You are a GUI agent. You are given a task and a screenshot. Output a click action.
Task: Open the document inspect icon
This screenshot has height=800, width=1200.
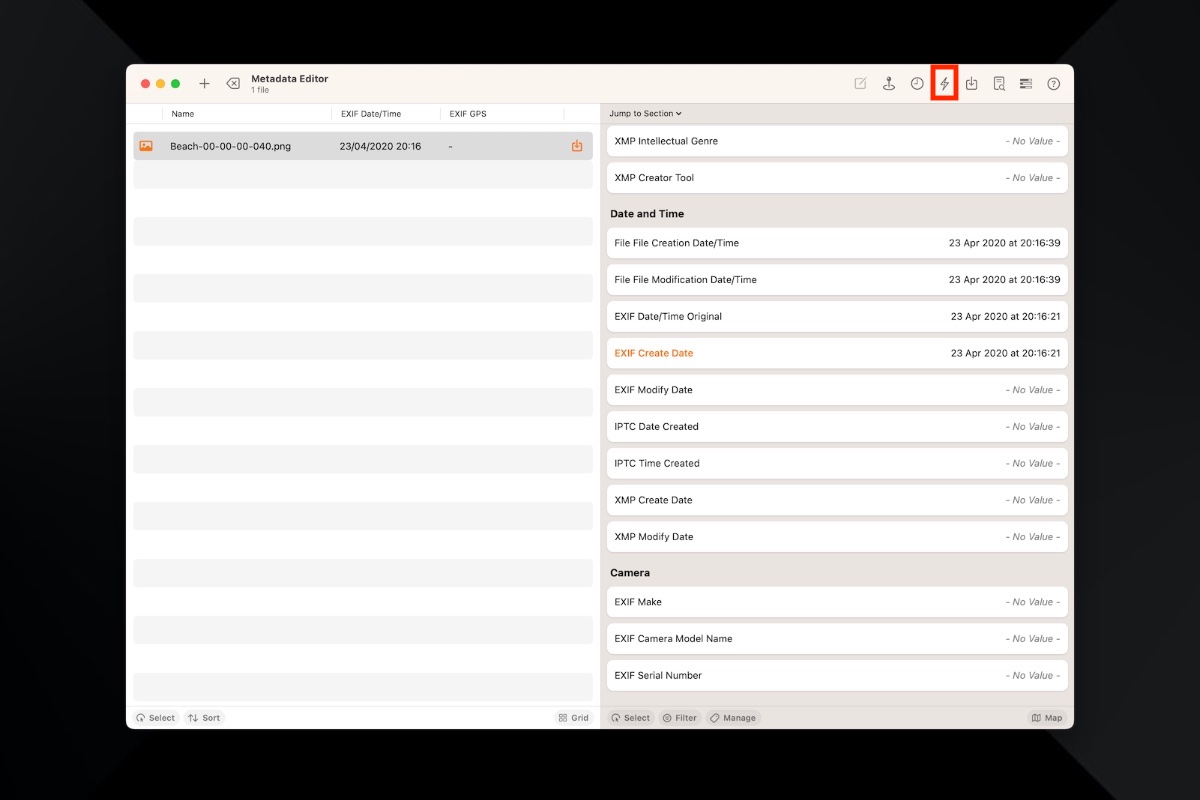point(999,84)
